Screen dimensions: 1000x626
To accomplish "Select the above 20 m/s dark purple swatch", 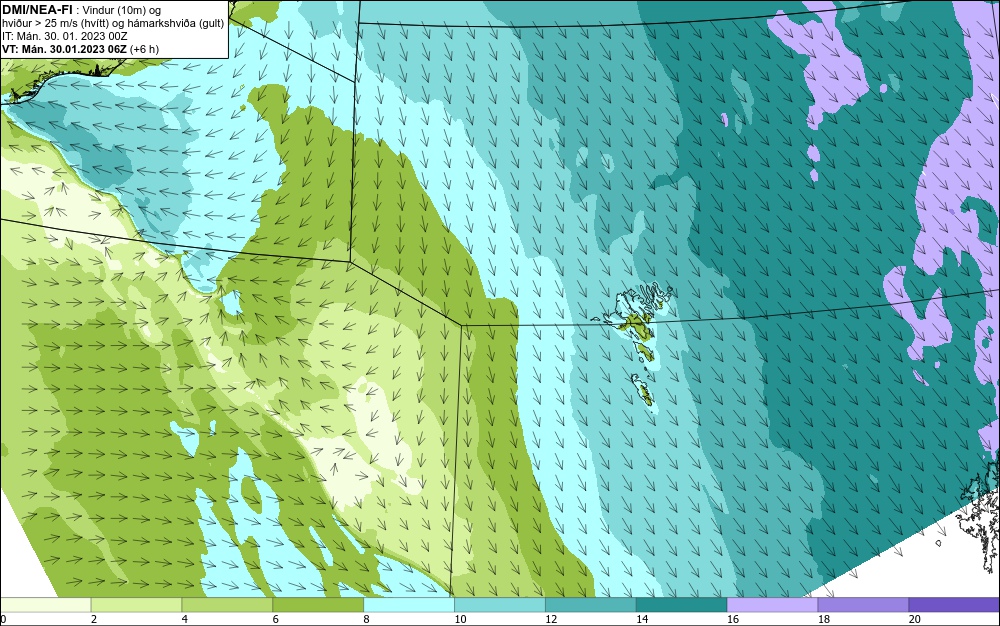I will click(954, 604).
